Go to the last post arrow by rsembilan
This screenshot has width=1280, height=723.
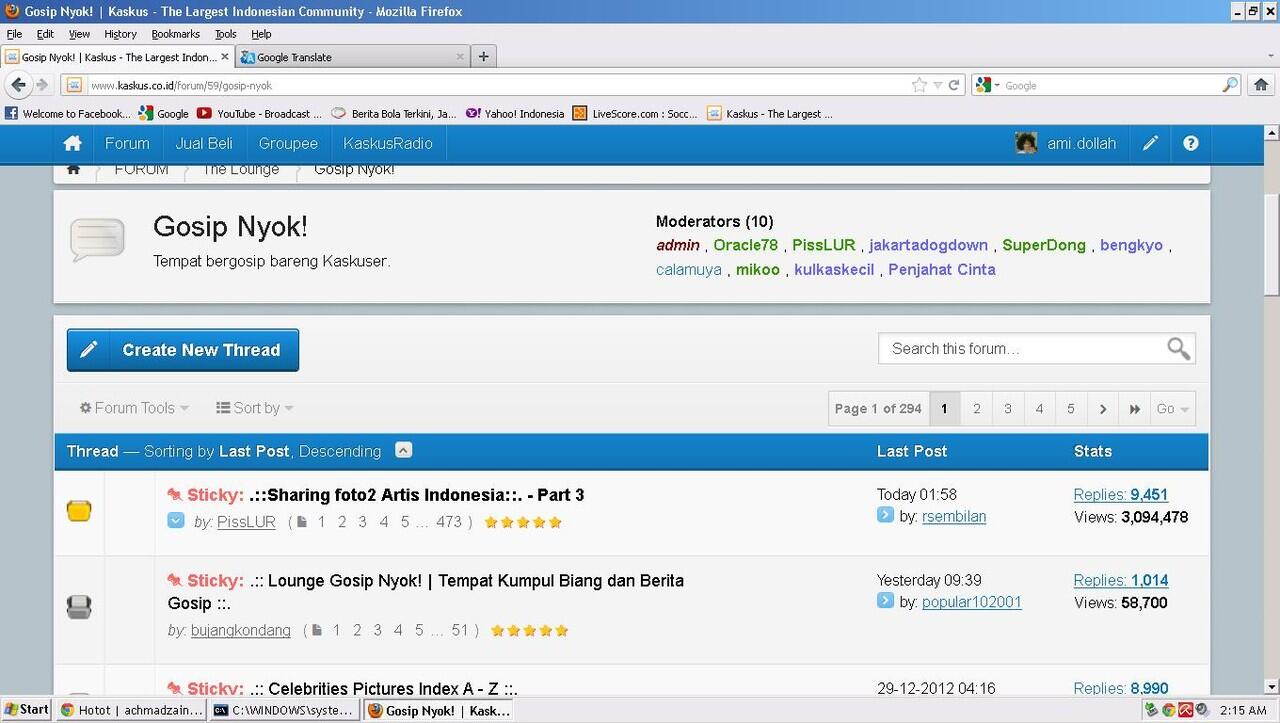click(x=885, y=516)
